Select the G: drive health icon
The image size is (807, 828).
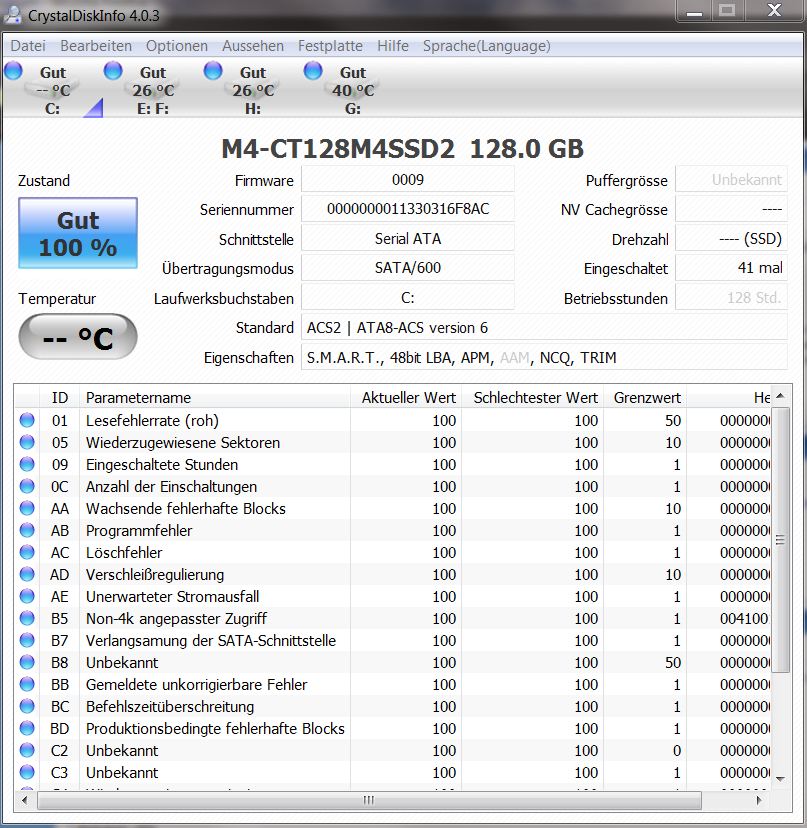(313, 70)
